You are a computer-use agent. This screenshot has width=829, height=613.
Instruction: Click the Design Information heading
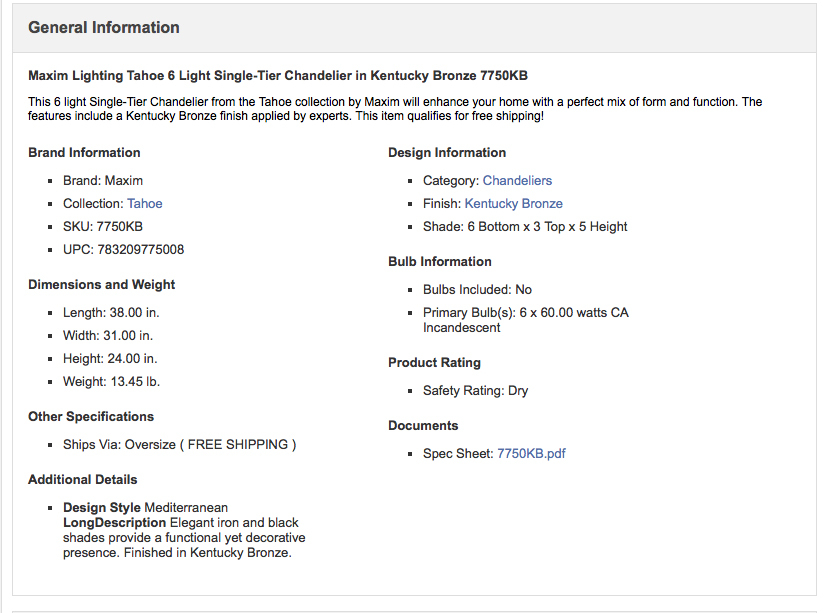click(x=447, y=153)
